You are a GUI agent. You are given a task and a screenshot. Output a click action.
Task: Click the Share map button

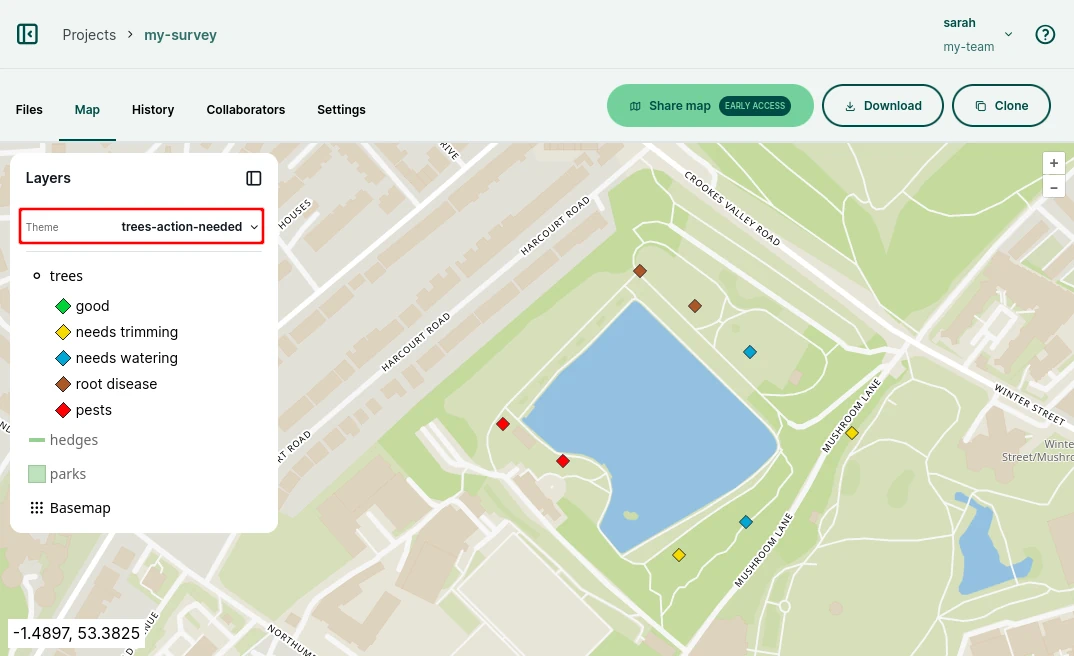(x=710, y=105)
